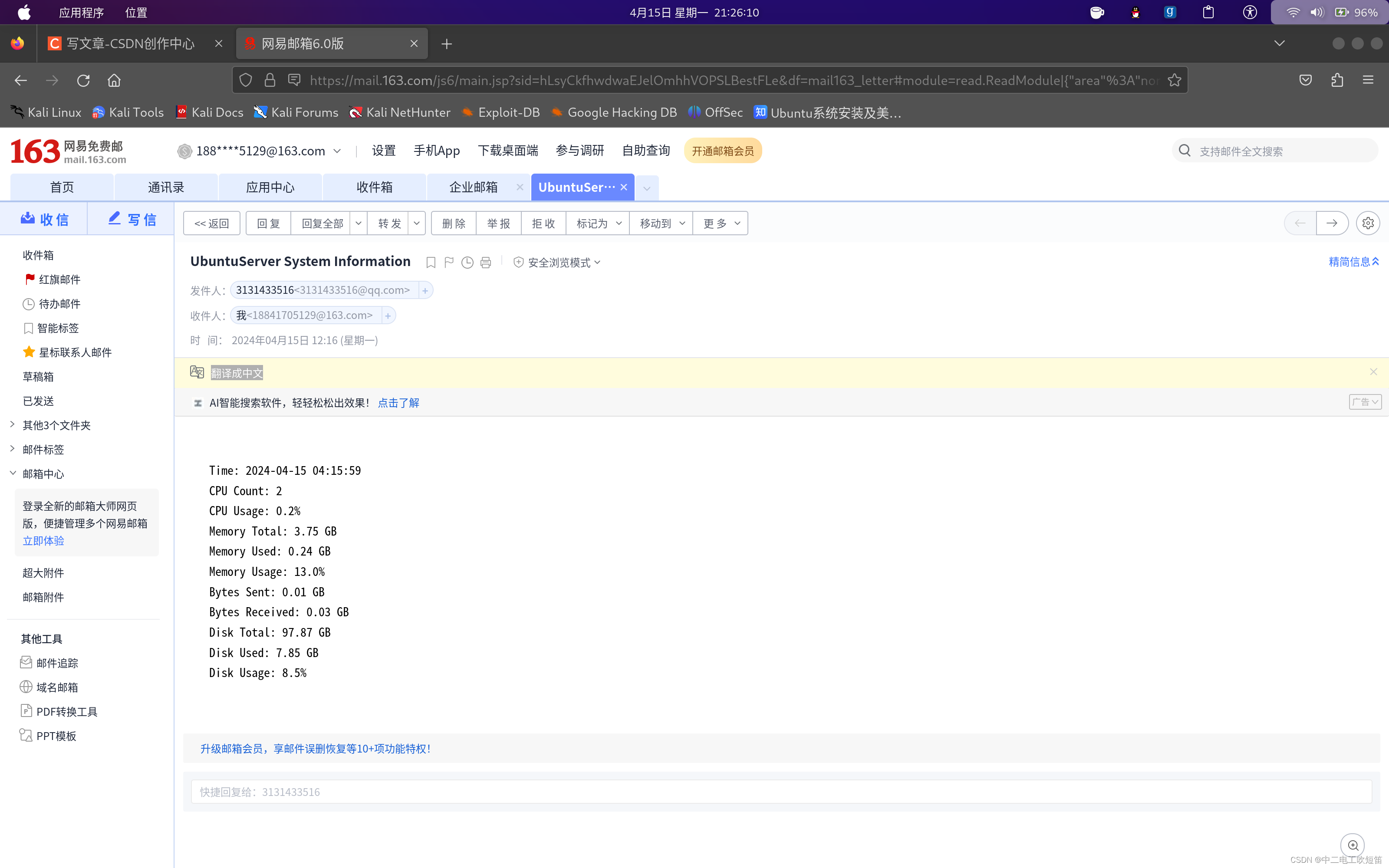Click the zoom magnifier icon at bottom right
Image resolution: width=1389 pixels, height=868 pixels.
1353,845
